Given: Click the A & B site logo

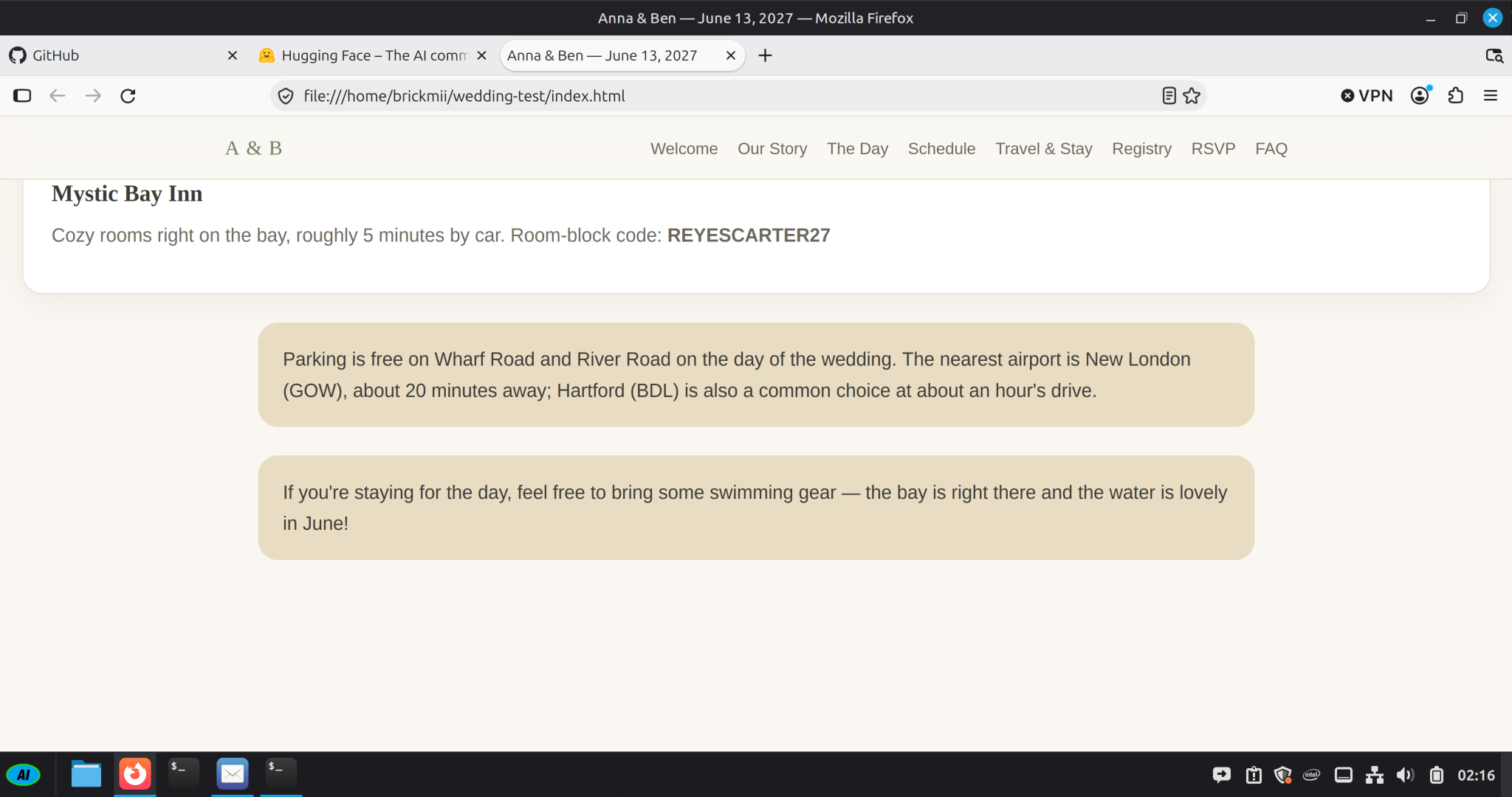Looking at the screenshot, I should tap(253, 148).
